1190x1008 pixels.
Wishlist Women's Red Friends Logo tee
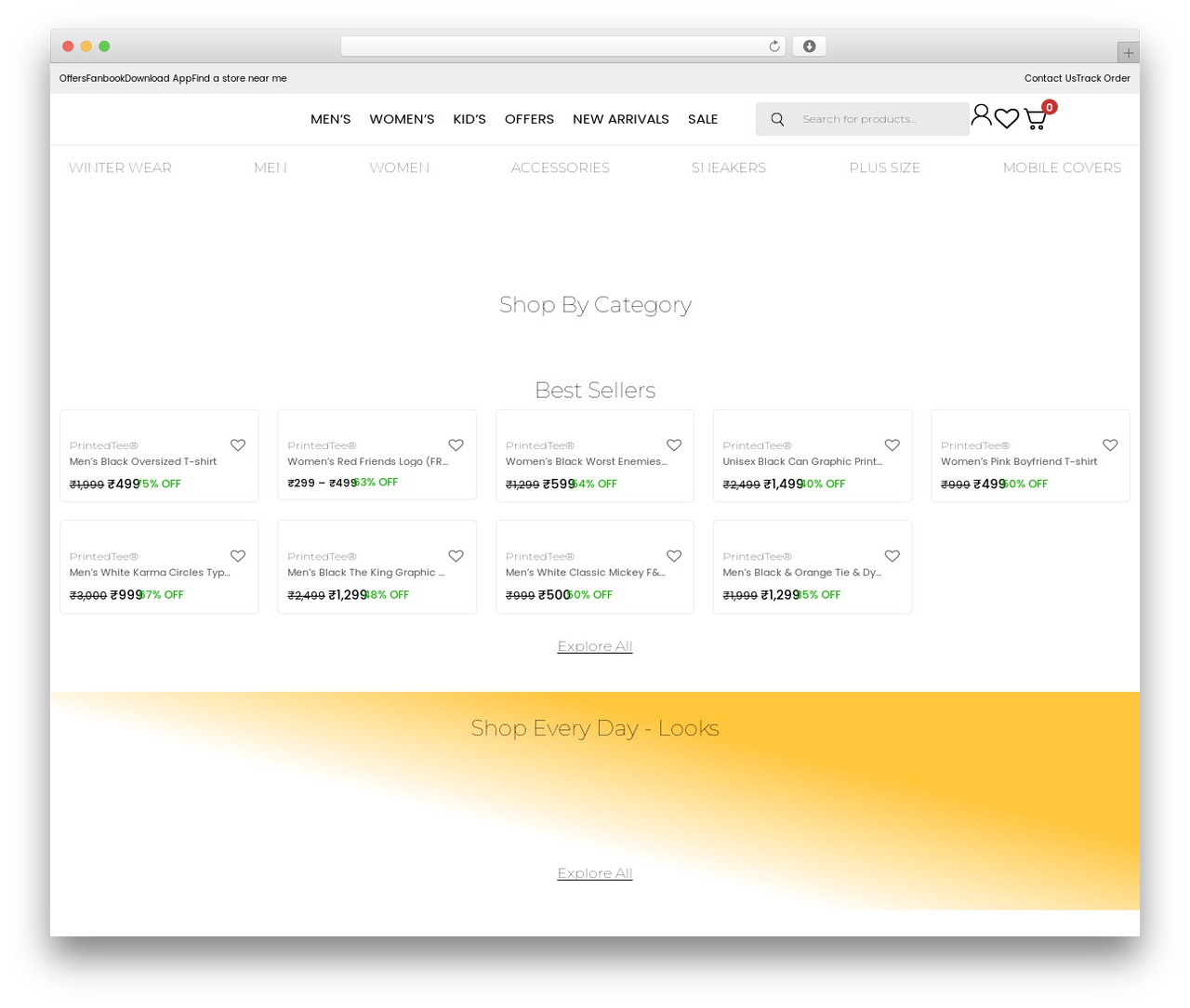(456, 445)
